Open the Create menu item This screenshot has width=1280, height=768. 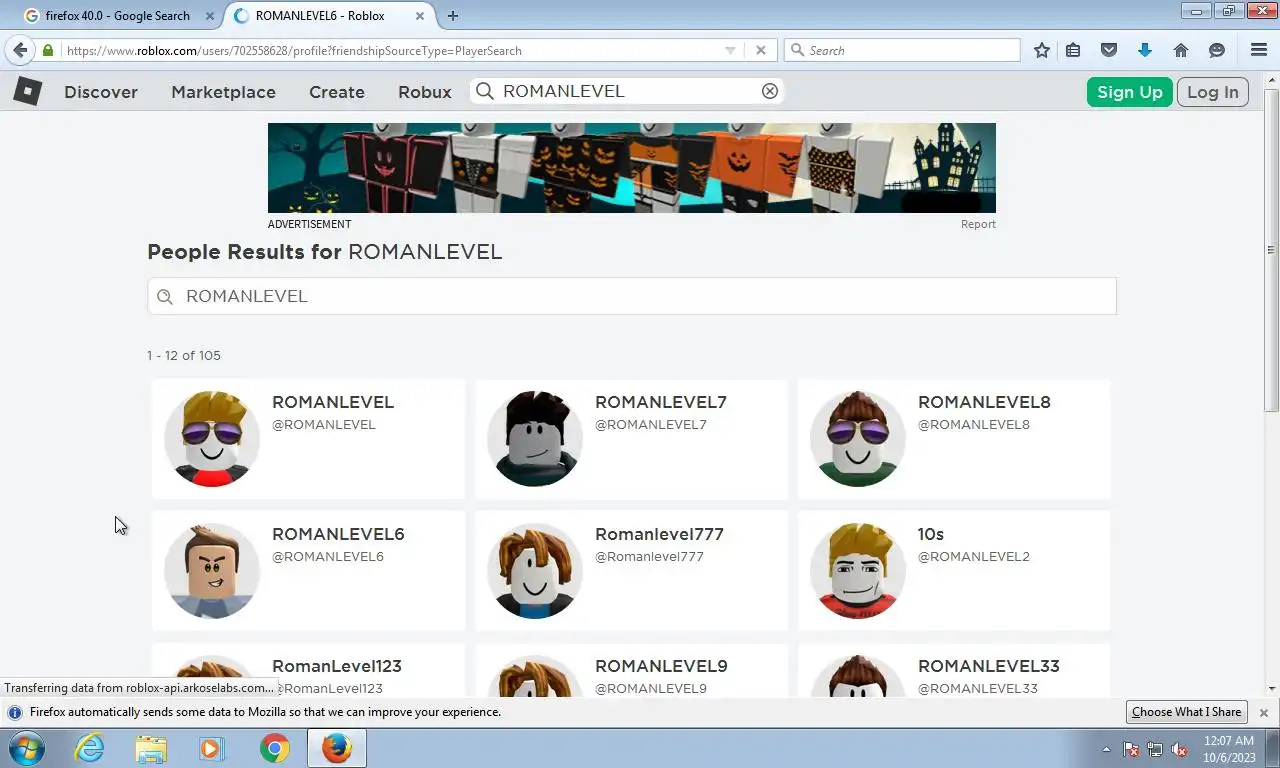337,92
